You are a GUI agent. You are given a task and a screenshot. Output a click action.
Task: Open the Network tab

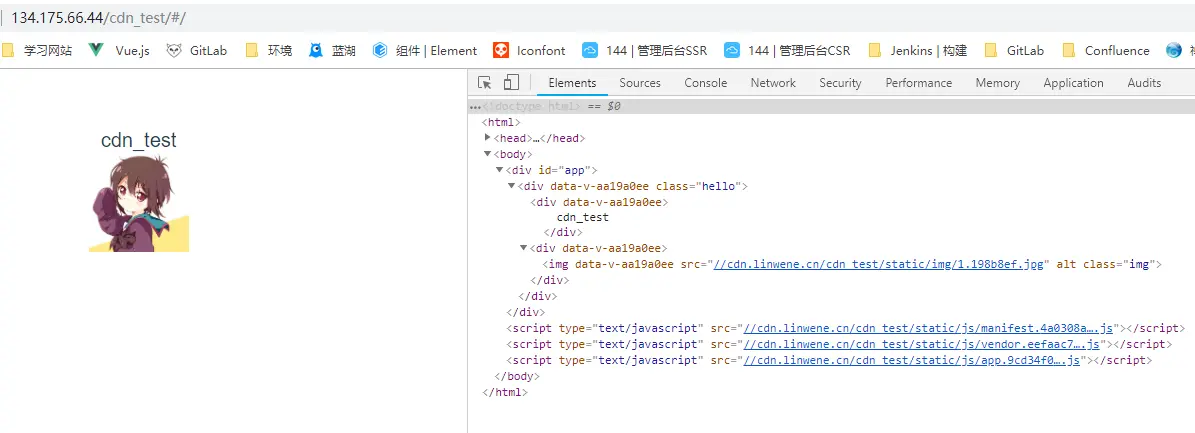pos(773,83)
